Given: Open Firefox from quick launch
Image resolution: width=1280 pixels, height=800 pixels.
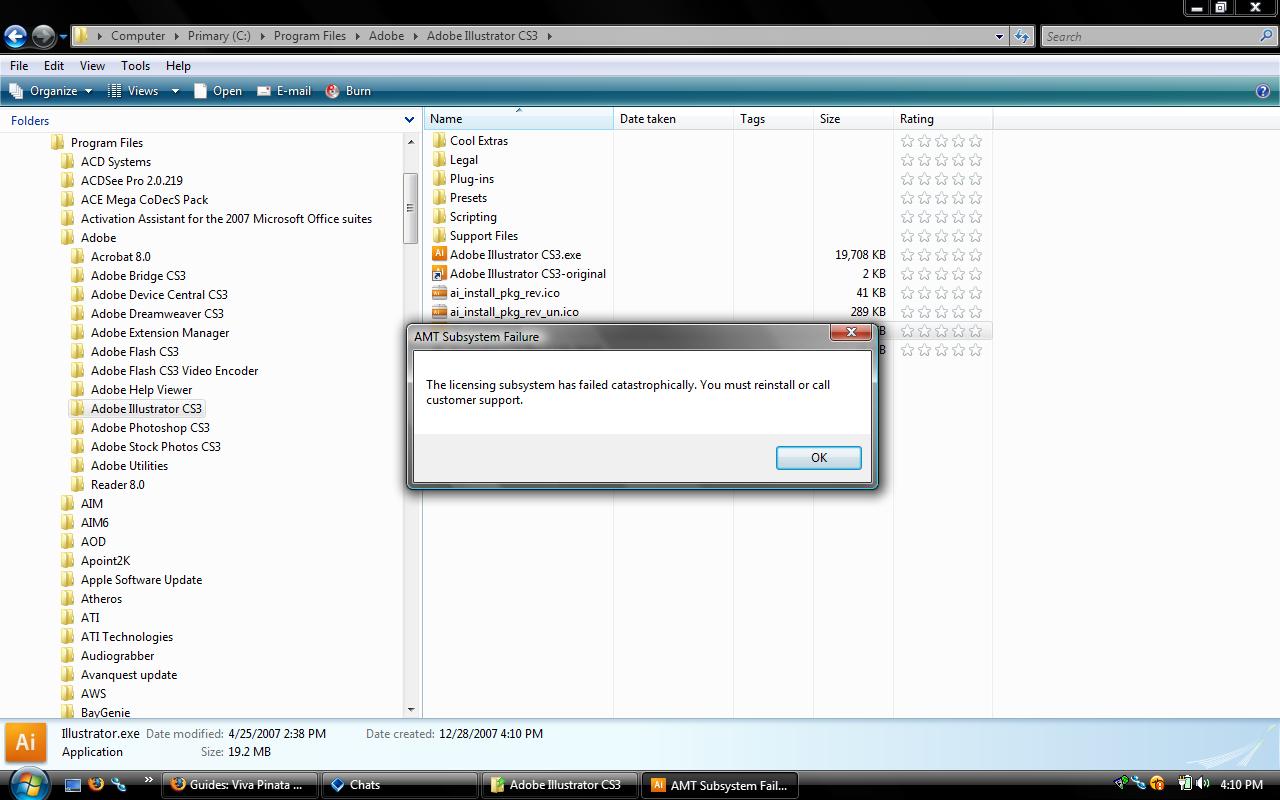Looking at the screenshot, I should click(x=96, y=784).
